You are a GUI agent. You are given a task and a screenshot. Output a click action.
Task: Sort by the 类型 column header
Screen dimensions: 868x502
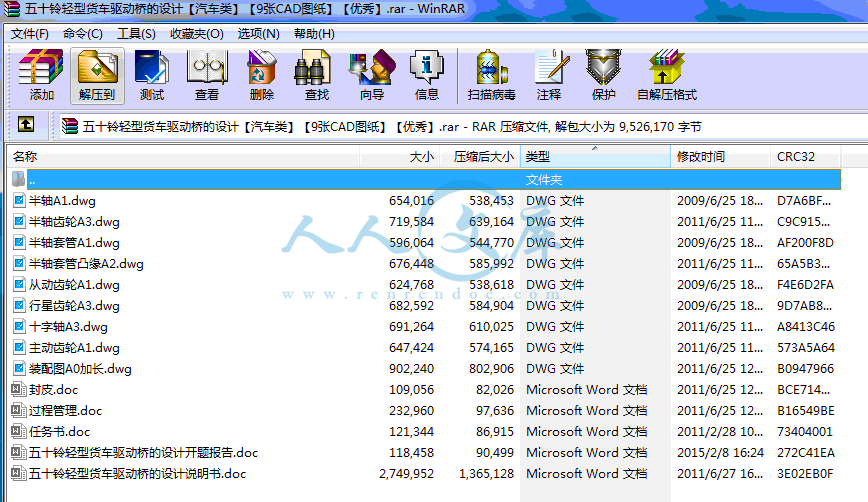595,157
